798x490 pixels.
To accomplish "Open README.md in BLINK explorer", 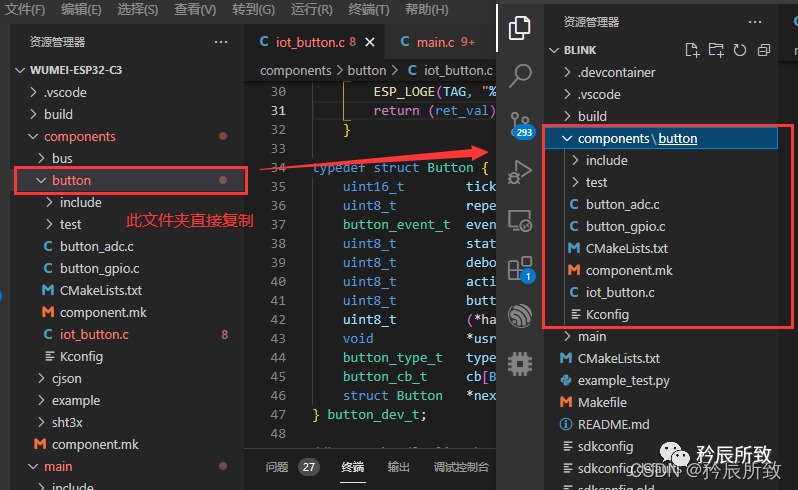I will (613, 424).
